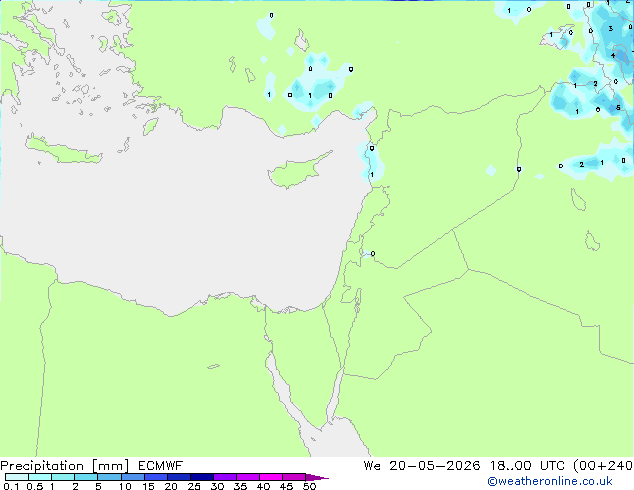634x490 pixels.
Task: Click the legend label "15"
Action: coord(148,486)
